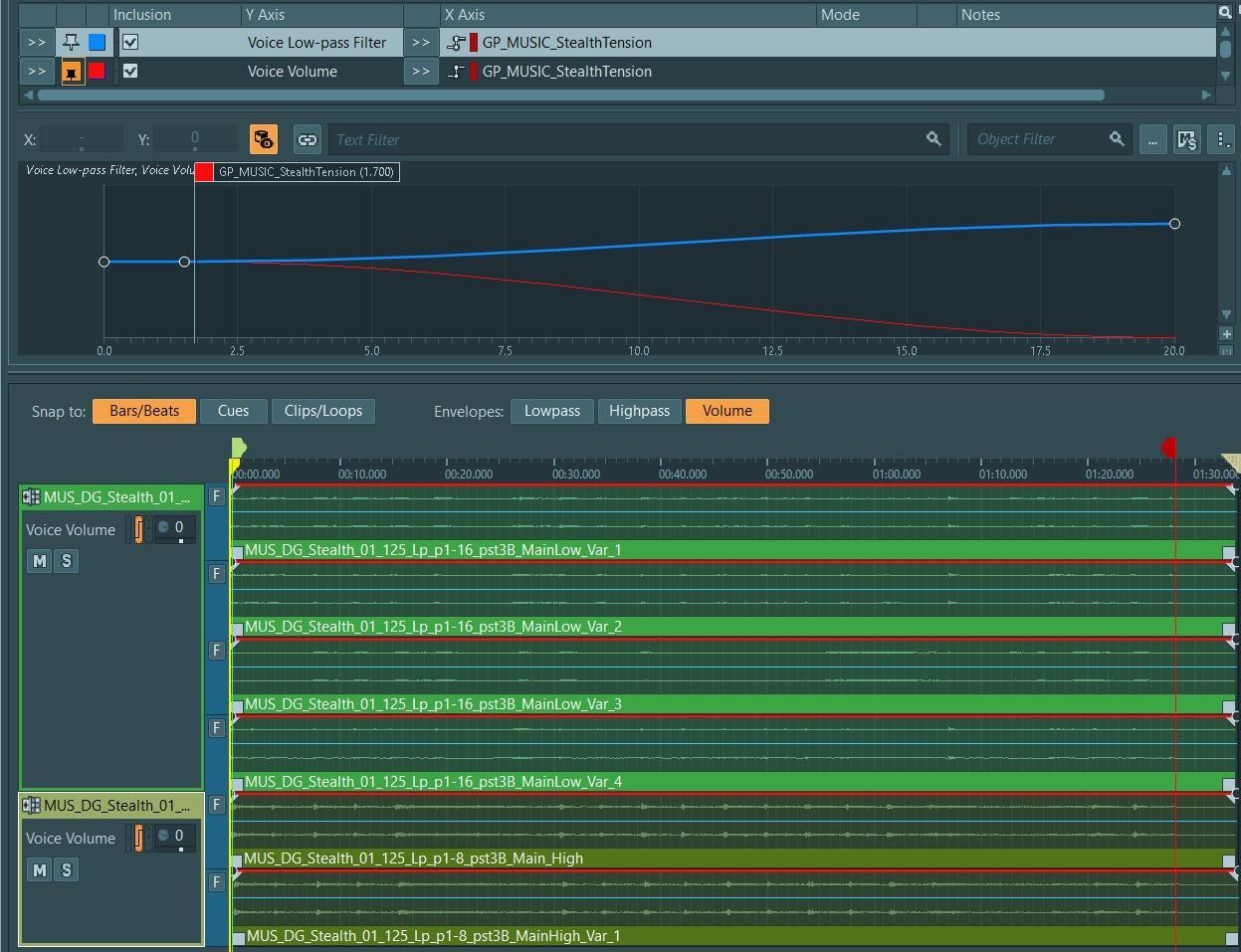Mute the first music track

[39, 561]
